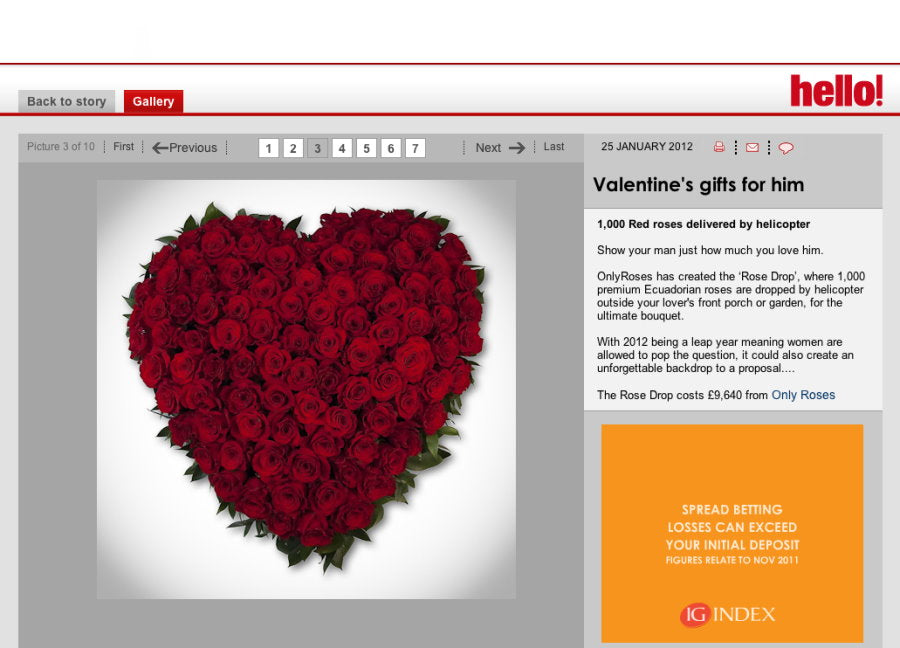
Task: Click the IG Index logo in ad
Action: tap(728, 615)
